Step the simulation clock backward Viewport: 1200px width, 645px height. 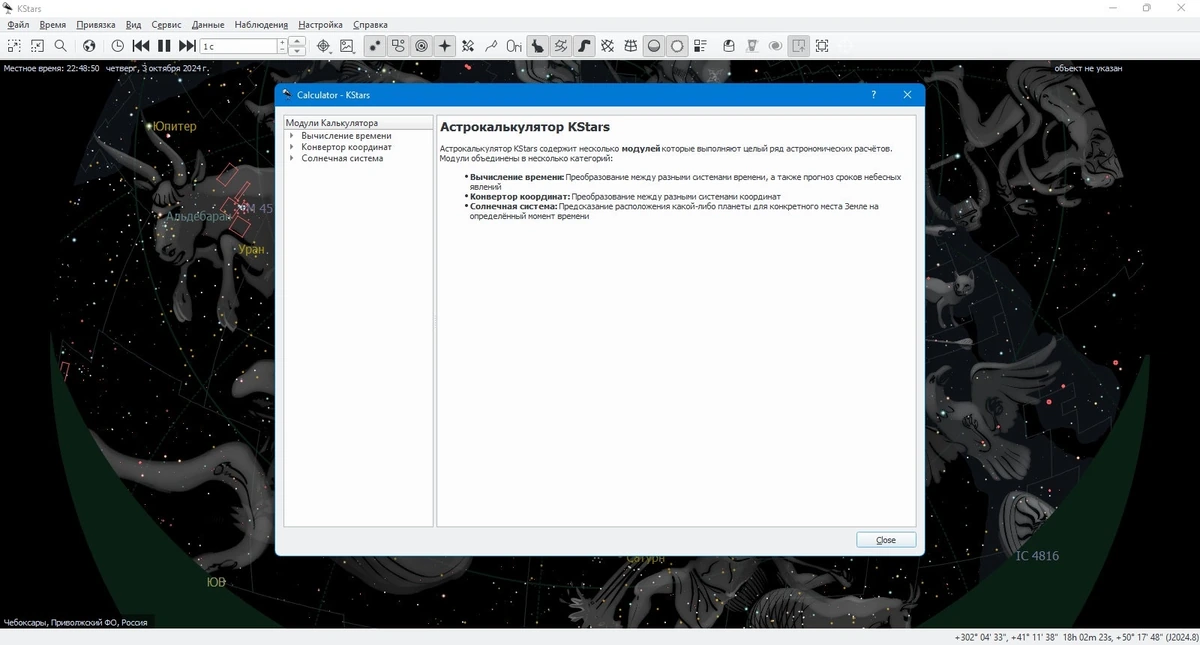pos(141,46)
